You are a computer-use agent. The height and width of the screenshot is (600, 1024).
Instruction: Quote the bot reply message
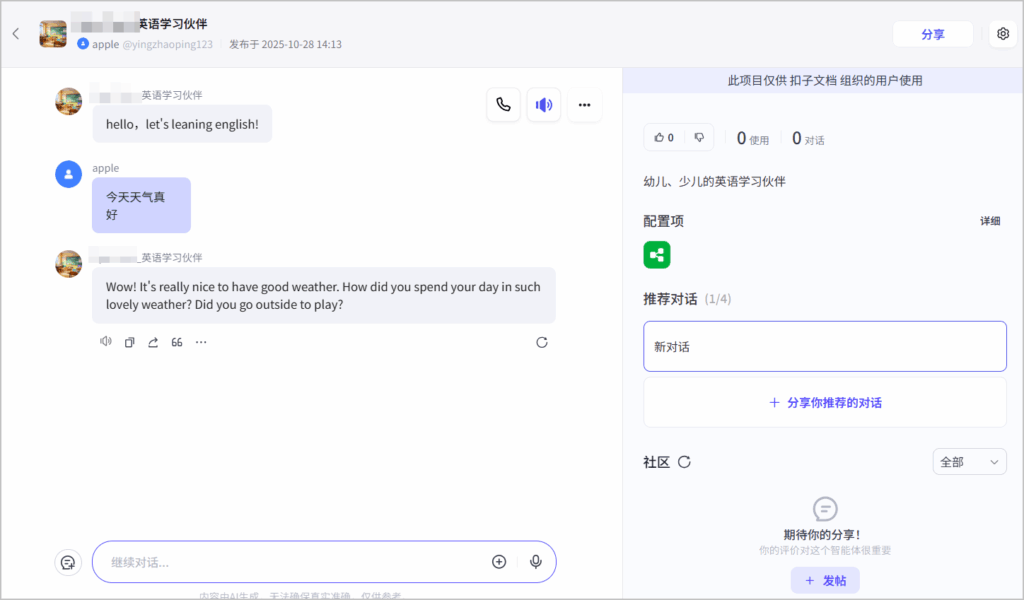point(177,342)
